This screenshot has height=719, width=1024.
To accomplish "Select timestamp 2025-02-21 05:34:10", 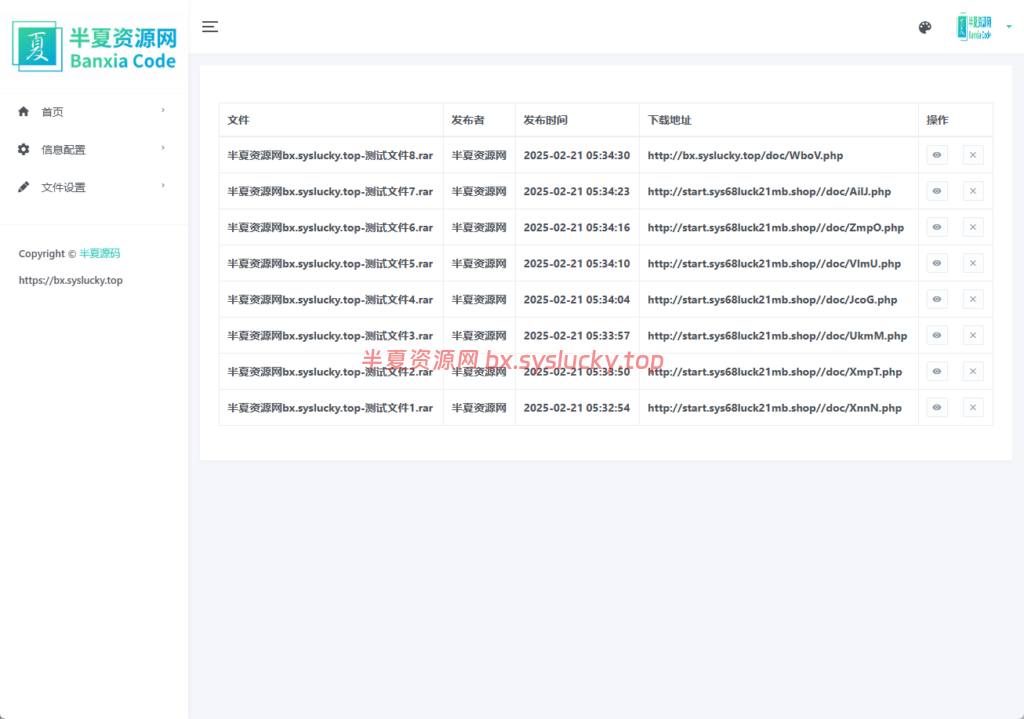I will pos(577,263).
